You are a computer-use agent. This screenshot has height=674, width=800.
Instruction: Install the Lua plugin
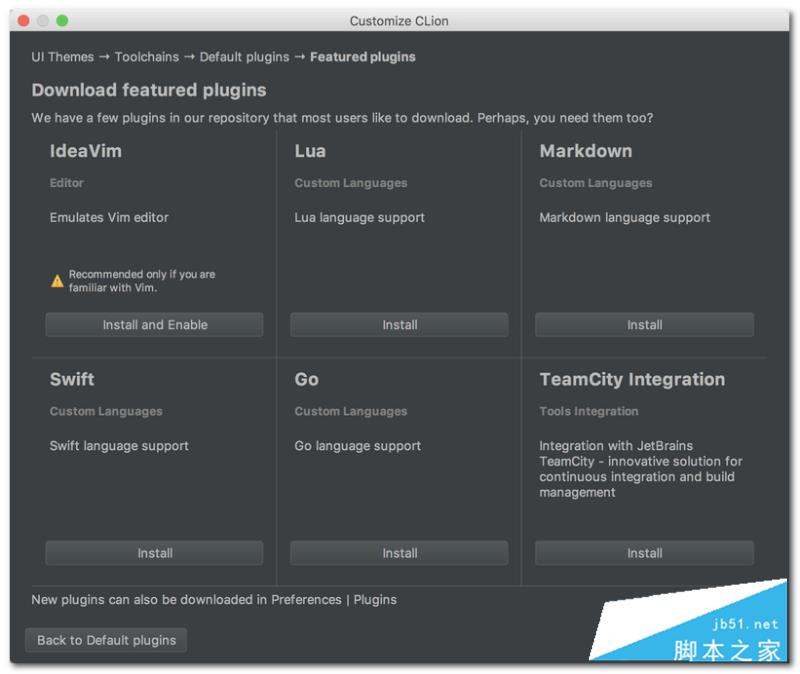(399, 324)
